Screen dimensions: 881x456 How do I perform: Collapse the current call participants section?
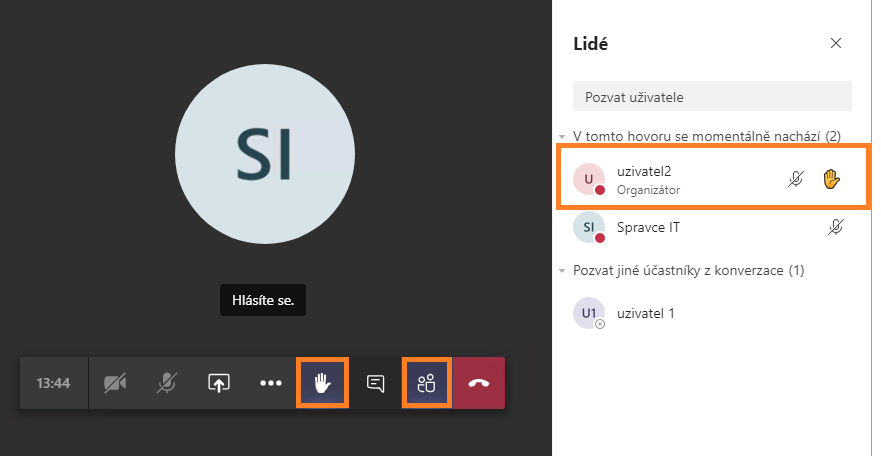click(x=562, y=136)
